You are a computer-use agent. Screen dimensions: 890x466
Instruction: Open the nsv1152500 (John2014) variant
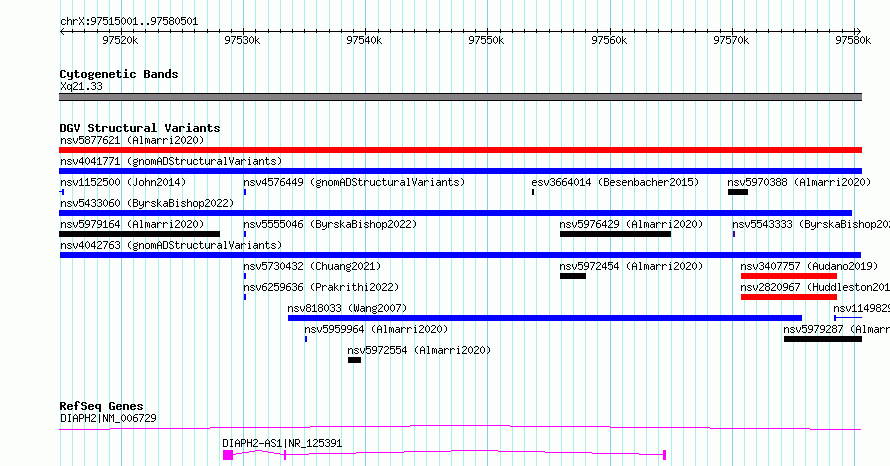click(123, 182)
